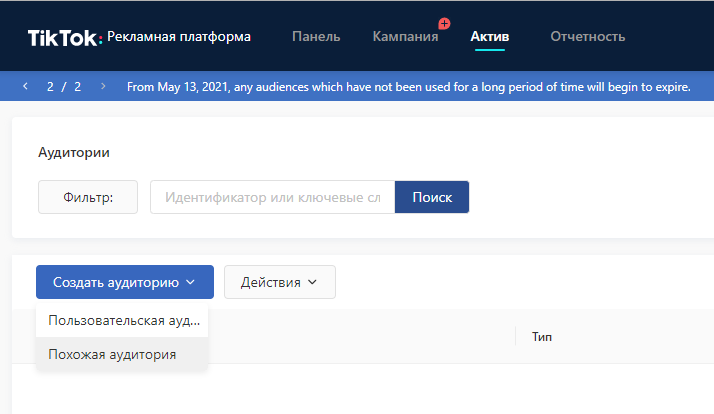Click the TikTok logo

(65, 37)
